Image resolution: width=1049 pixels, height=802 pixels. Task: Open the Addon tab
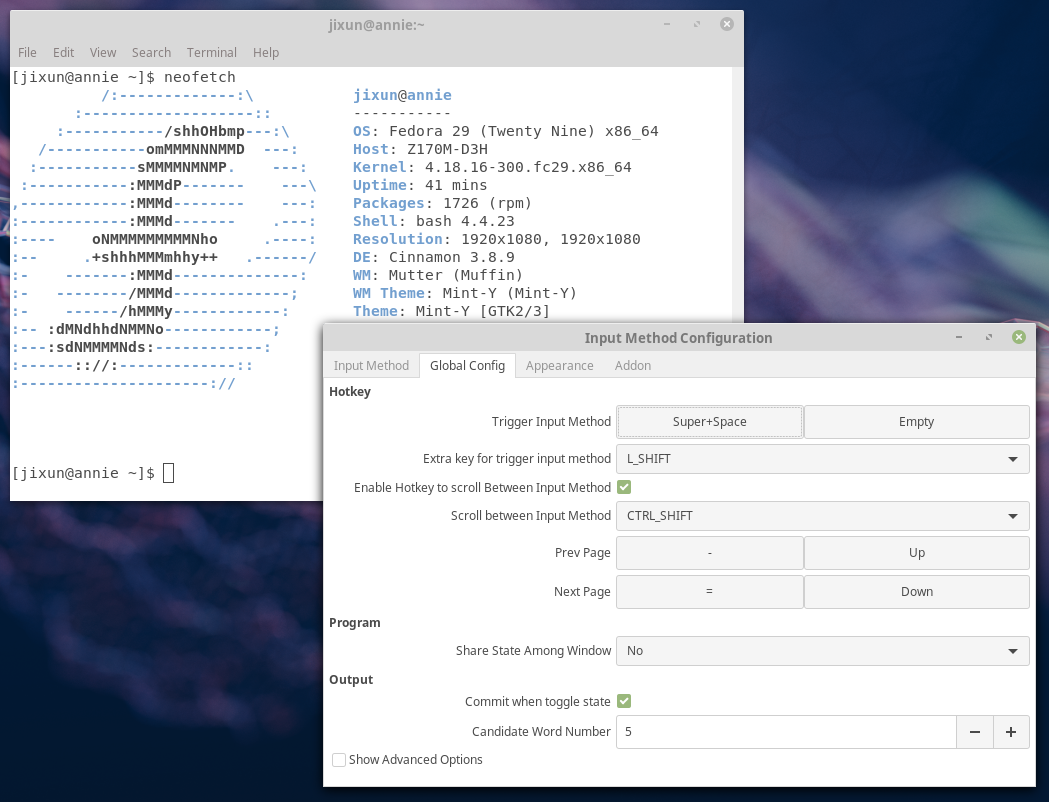[x=632, y=365]
